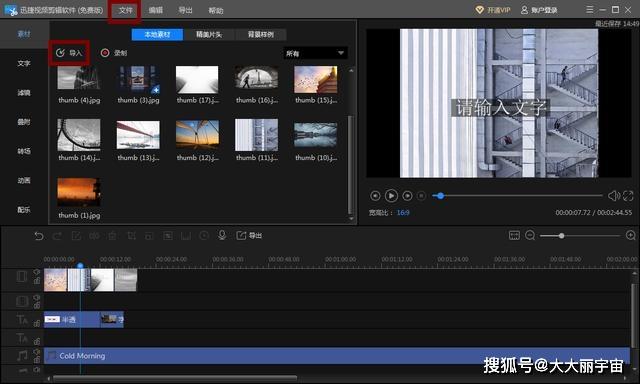Click the redo arrow icon
The width and height of the screenshot is (640, 384).
tap(57, 236)
